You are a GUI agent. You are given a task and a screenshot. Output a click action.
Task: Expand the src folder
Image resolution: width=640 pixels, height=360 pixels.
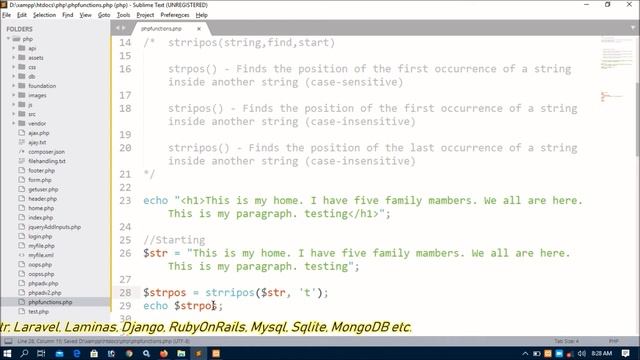(13, 114)
